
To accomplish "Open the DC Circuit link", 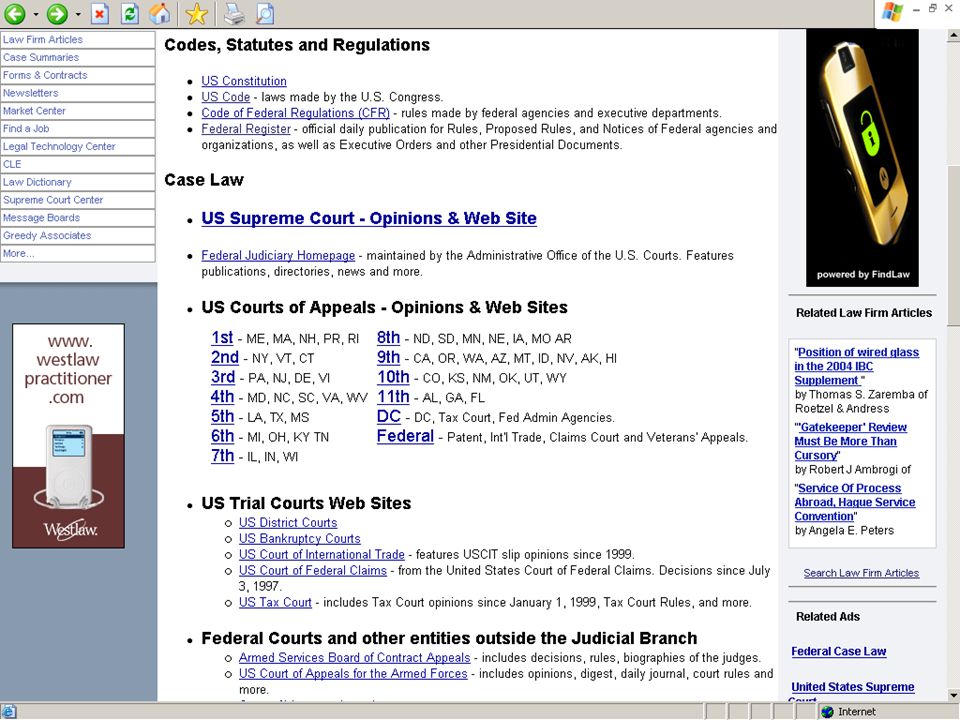I will point(388,416).
